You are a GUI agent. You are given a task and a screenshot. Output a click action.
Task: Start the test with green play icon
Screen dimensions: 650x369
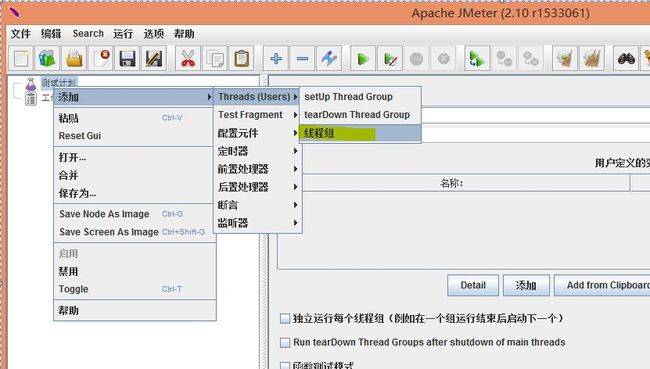pos(363,58)
